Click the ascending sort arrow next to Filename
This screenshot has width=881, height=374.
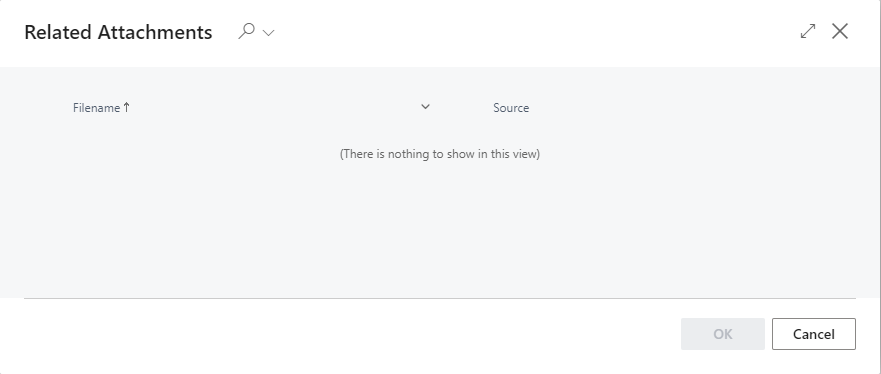pyautogui.click(x=126, y=107)
